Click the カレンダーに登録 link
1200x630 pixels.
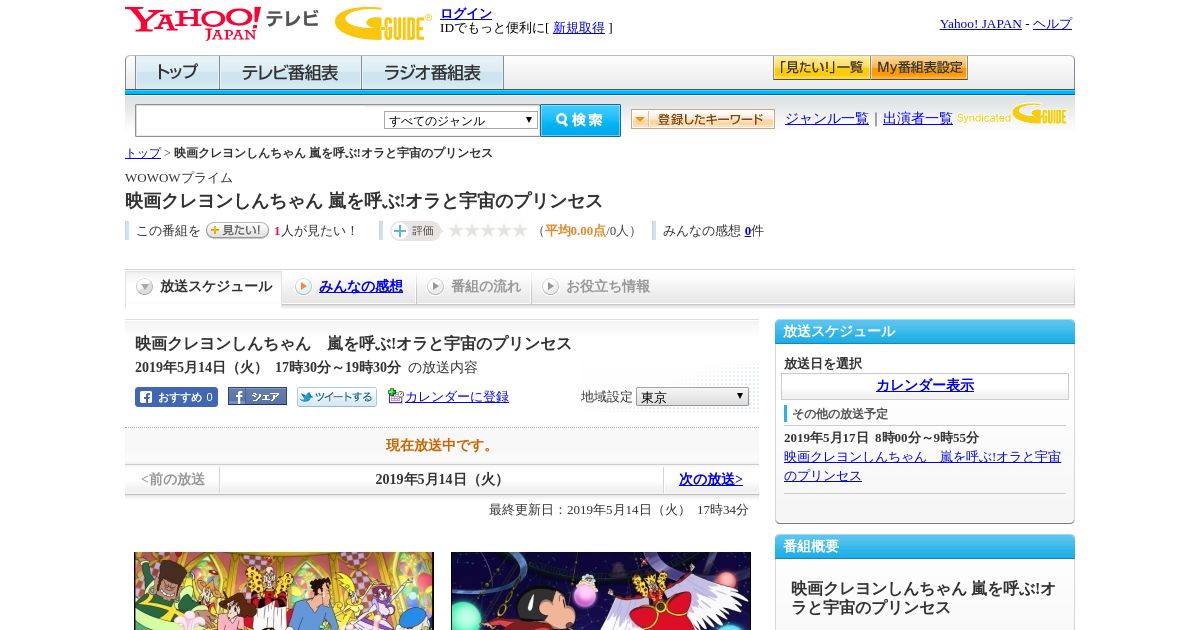pos(457,397)
